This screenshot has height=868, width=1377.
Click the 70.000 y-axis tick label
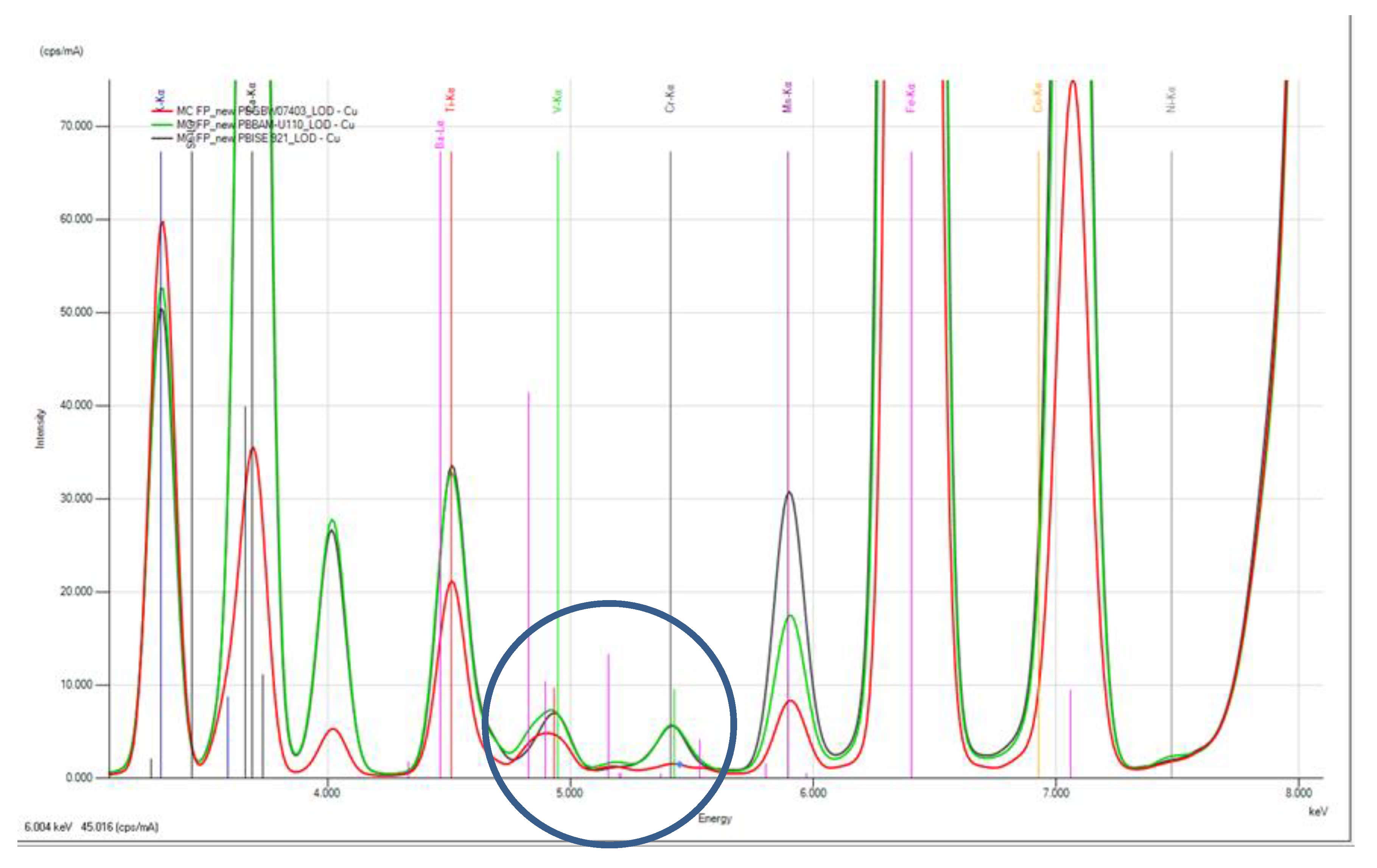tap(76, 126)
